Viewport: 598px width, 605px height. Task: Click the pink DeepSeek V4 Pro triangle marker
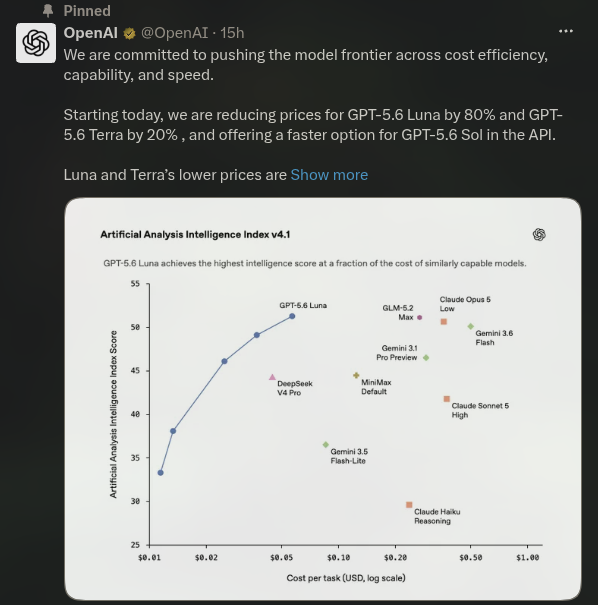coord(272,377)
